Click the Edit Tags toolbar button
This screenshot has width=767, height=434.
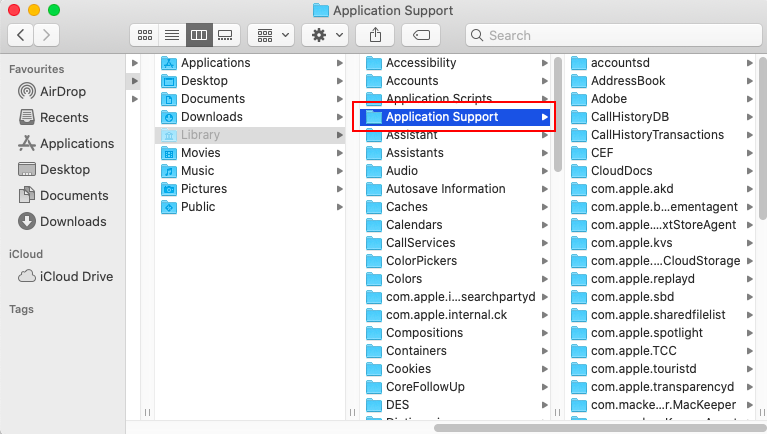click(421, 35)
